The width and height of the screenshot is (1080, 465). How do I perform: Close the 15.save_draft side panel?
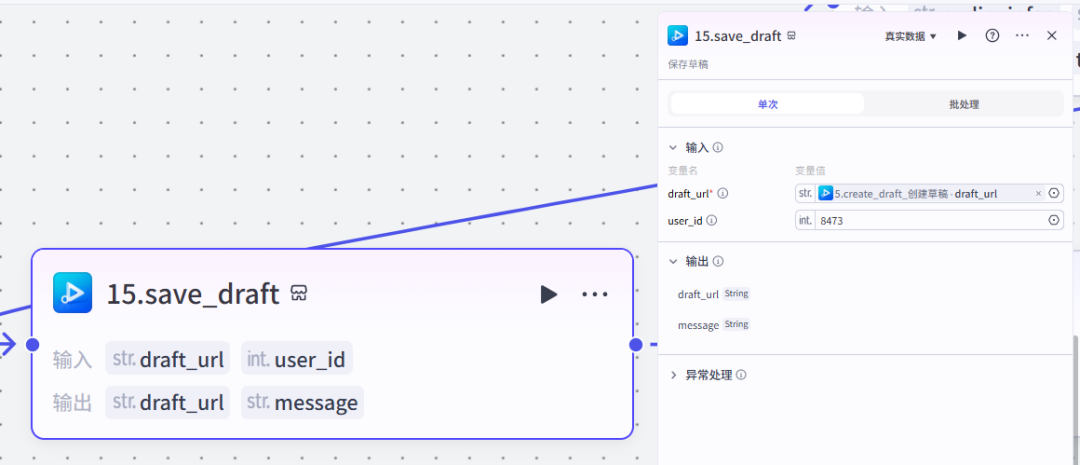tap(1052, 36)
